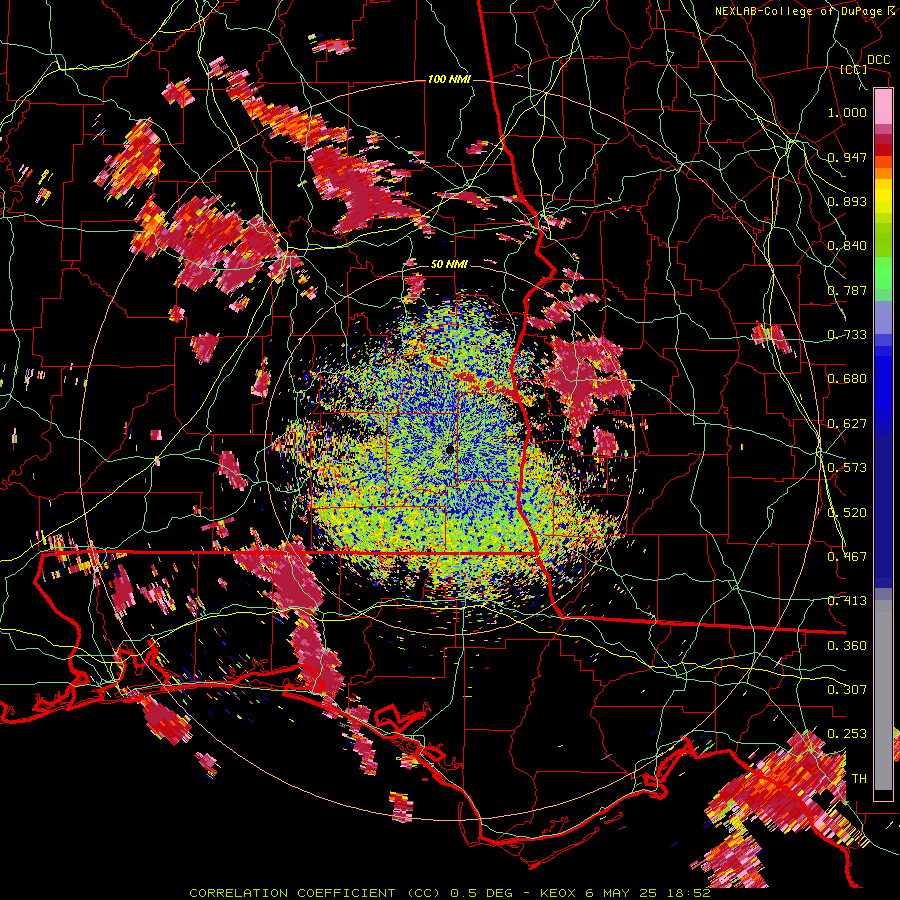Click the DCC product code label
This screenshot has width=900, height=900.
(x=879, y=59)
